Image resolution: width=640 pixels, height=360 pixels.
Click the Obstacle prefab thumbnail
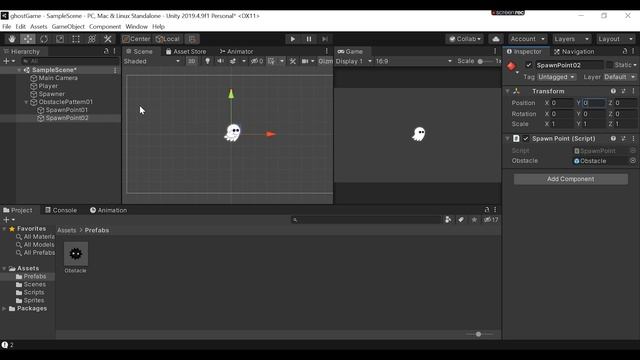click(76, 254)
